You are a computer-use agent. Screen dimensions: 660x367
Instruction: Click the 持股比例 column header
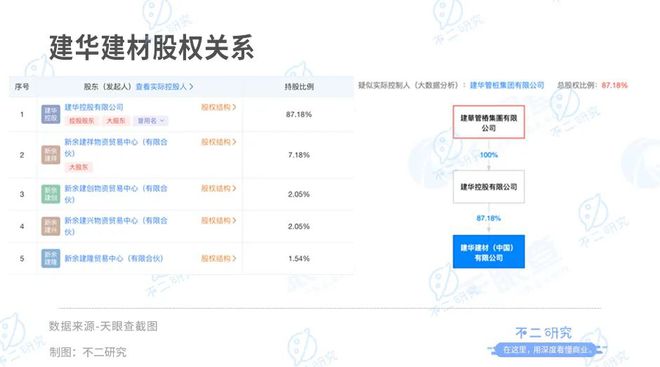point(299,87)
